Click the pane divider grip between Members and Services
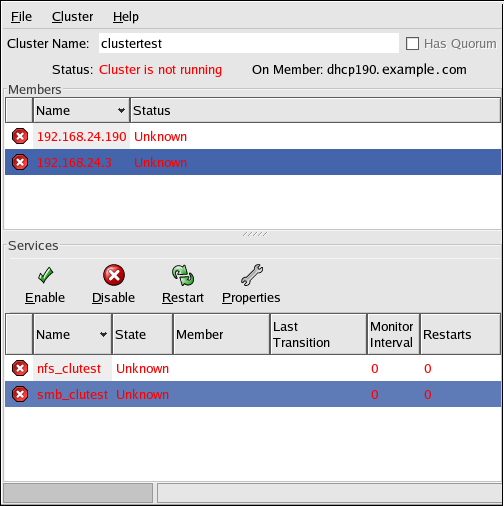 (255, 234)
